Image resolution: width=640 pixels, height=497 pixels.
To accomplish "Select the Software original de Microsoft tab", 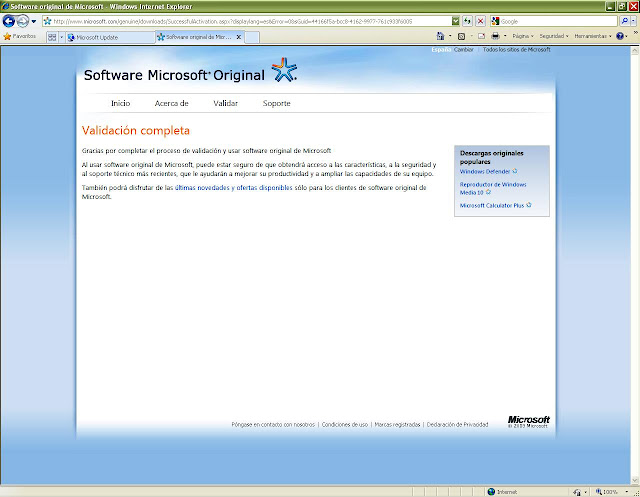I will coord(195,37).
